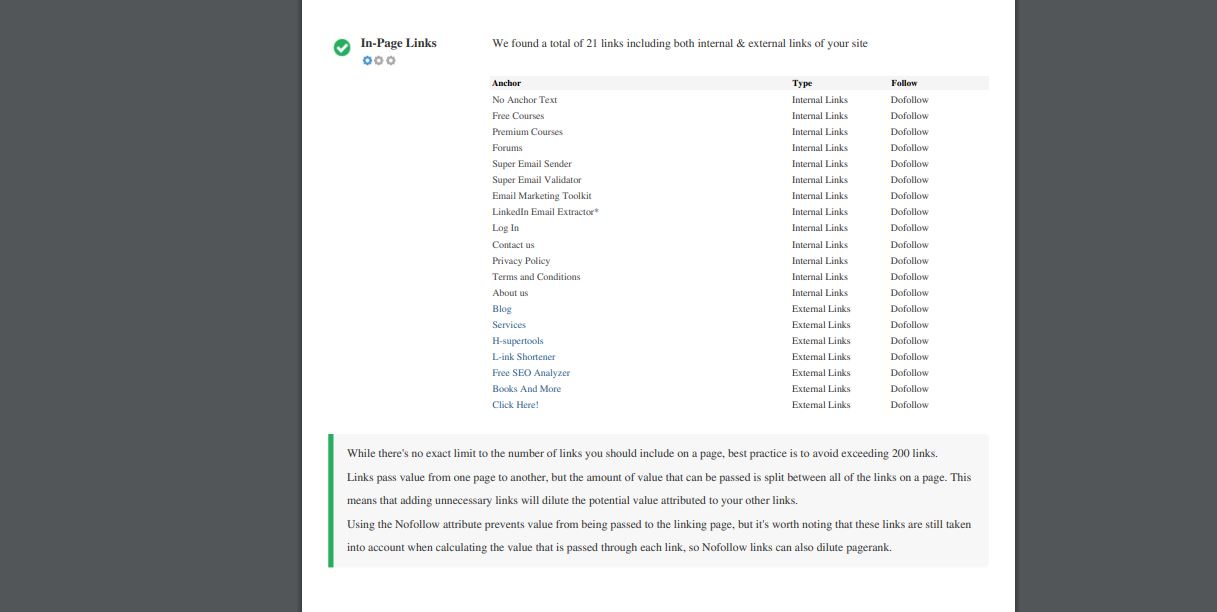The width and height of the screenshot is (1217, 612).
Task: Click the LinkedIn Email Extractor anchor text
Action: click(545, 212)
